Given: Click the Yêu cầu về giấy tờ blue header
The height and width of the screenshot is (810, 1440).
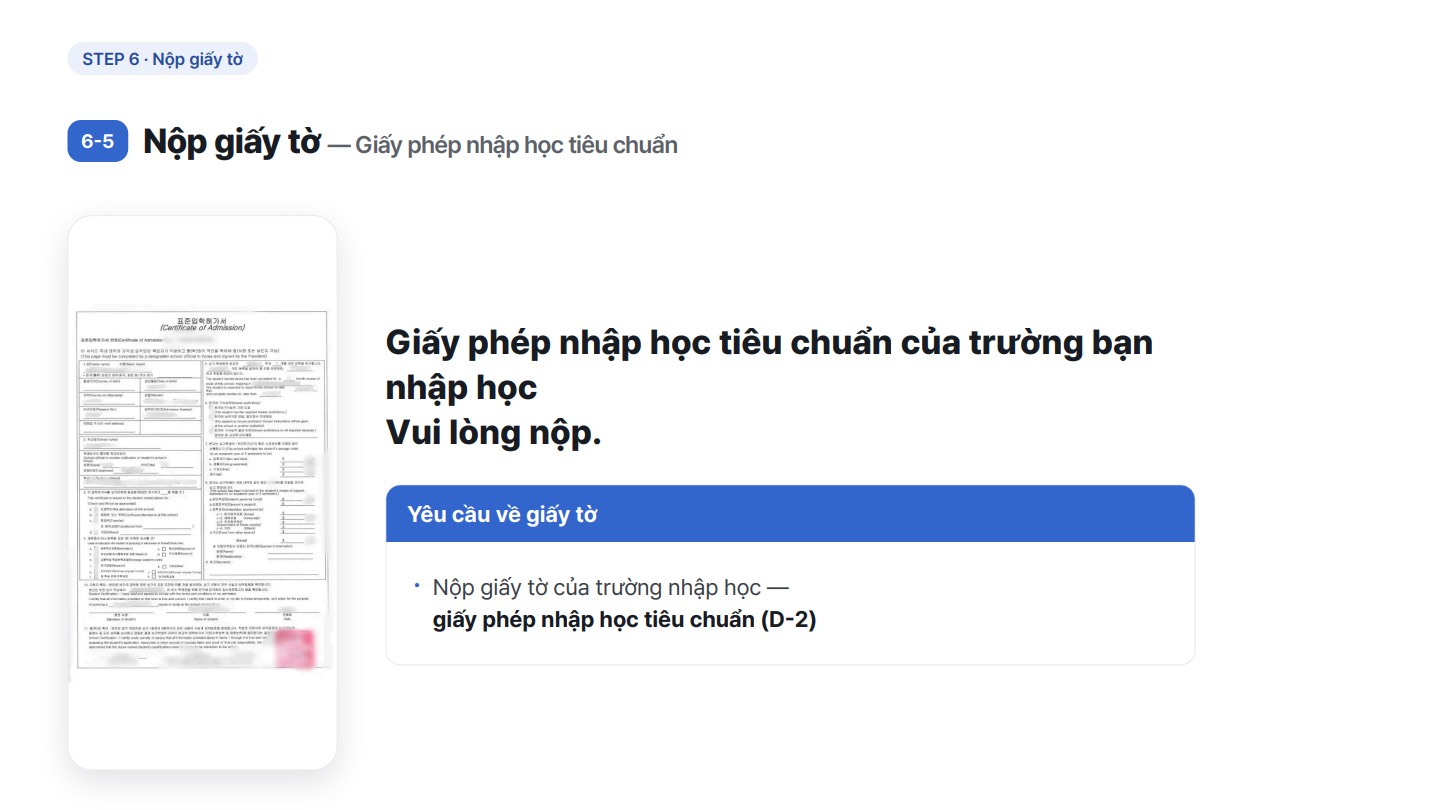Looking at the screenshot, I should (790, 514).
